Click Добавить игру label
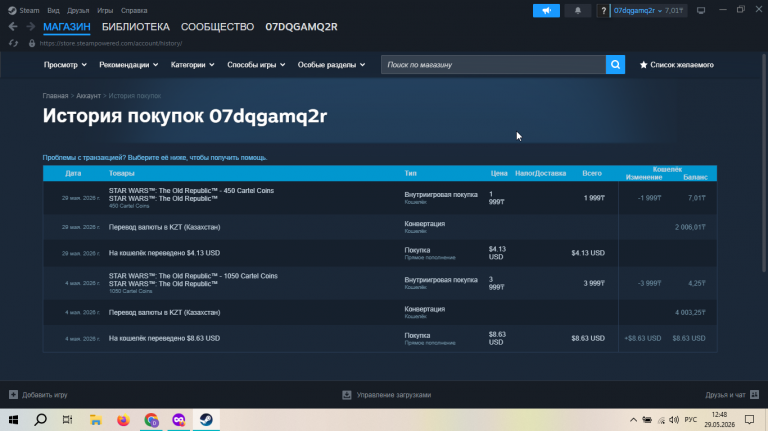Image resolution: width=768 pixels, height=431 pixels. pos(45,395)
